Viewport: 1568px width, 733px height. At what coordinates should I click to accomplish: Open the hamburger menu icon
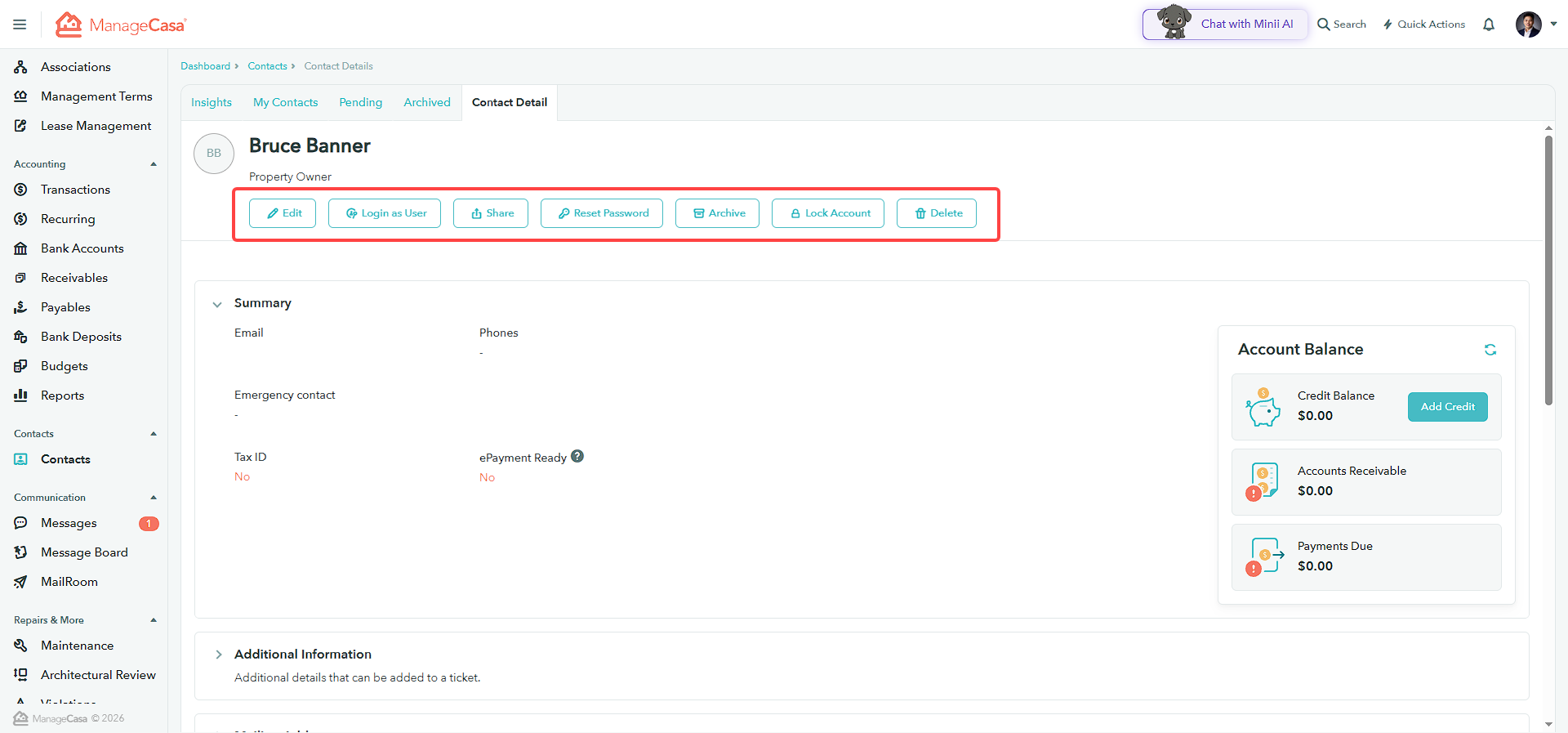(20, 25)
